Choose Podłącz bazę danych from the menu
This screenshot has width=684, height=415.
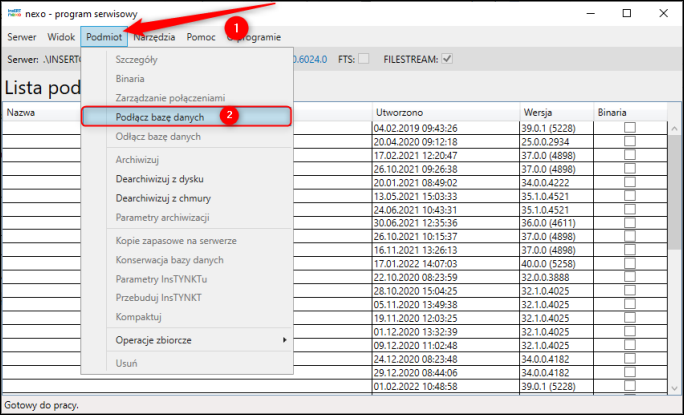186,117
